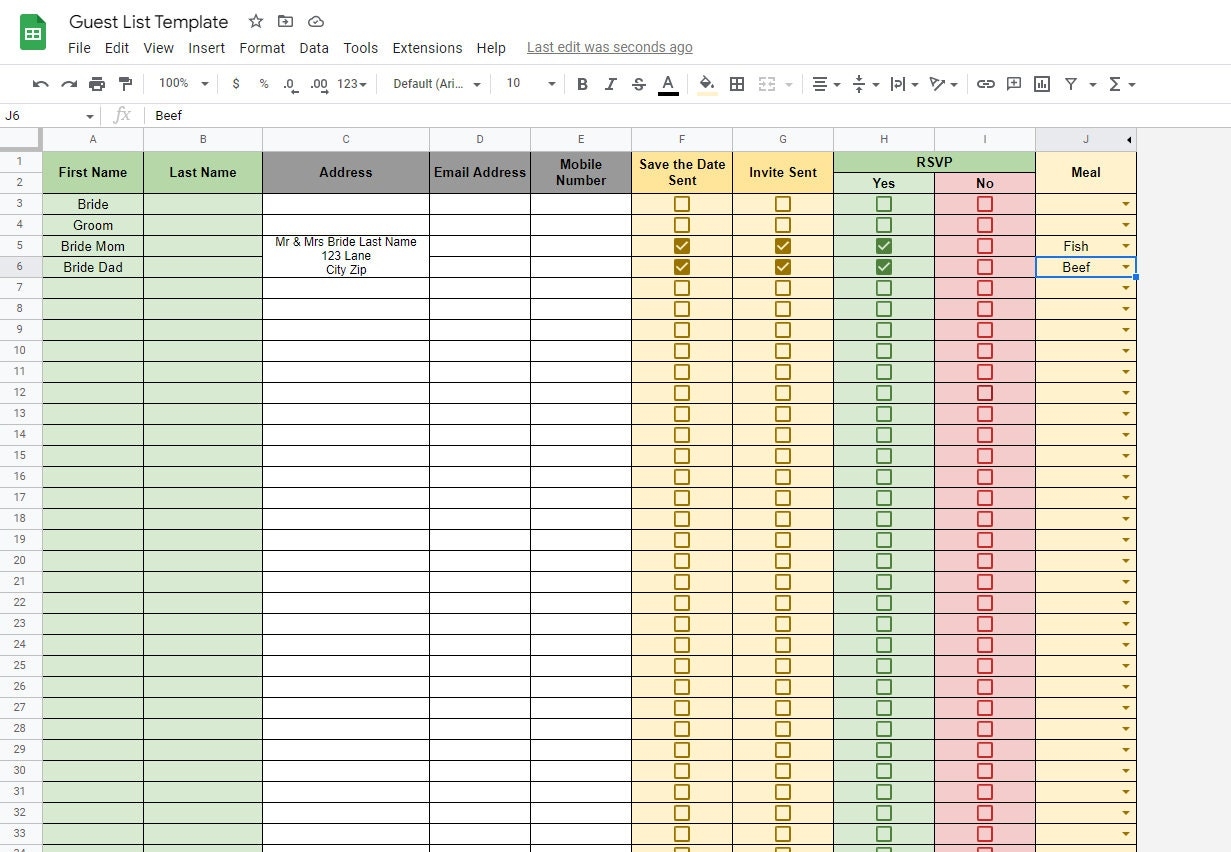The width and height of the screenshot is (1231, 852).
Task: Open the Text color picker
Action: (667, 84)
